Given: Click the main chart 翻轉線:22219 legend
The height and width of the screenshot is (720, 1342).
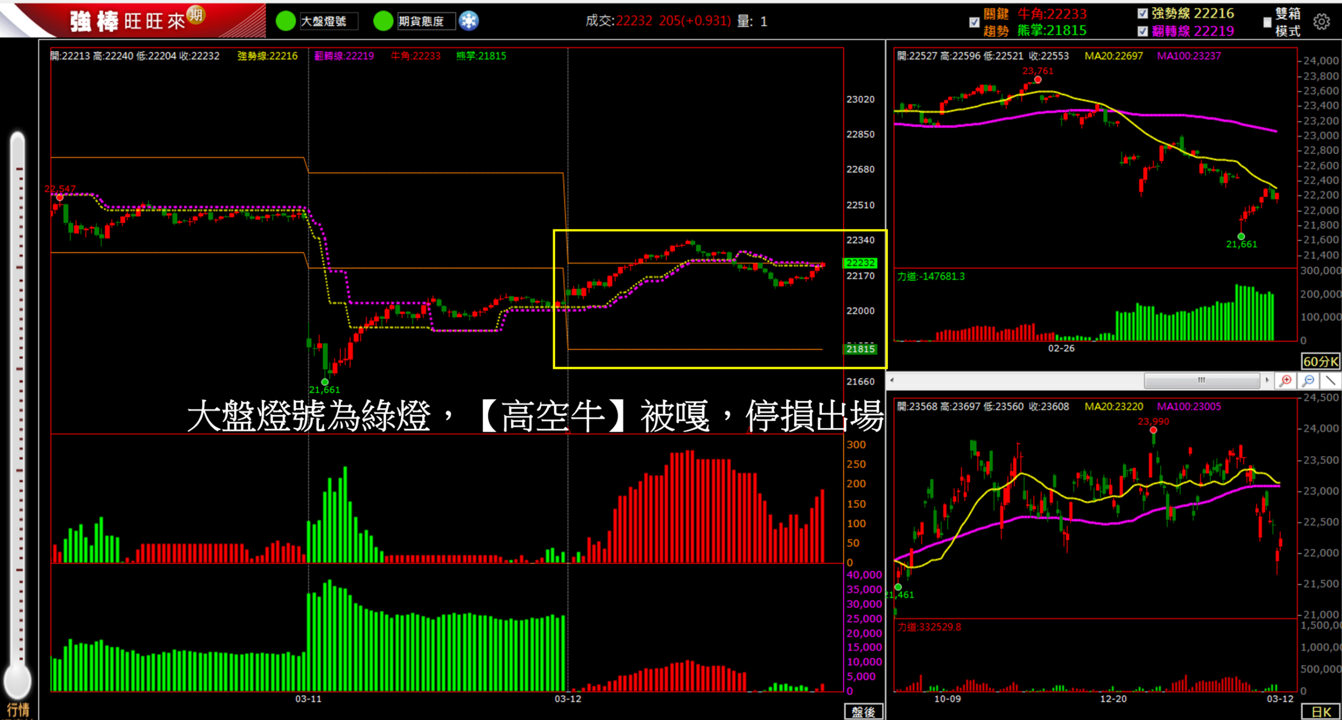Looking at the screenshot, I should (x=343, y=56).
